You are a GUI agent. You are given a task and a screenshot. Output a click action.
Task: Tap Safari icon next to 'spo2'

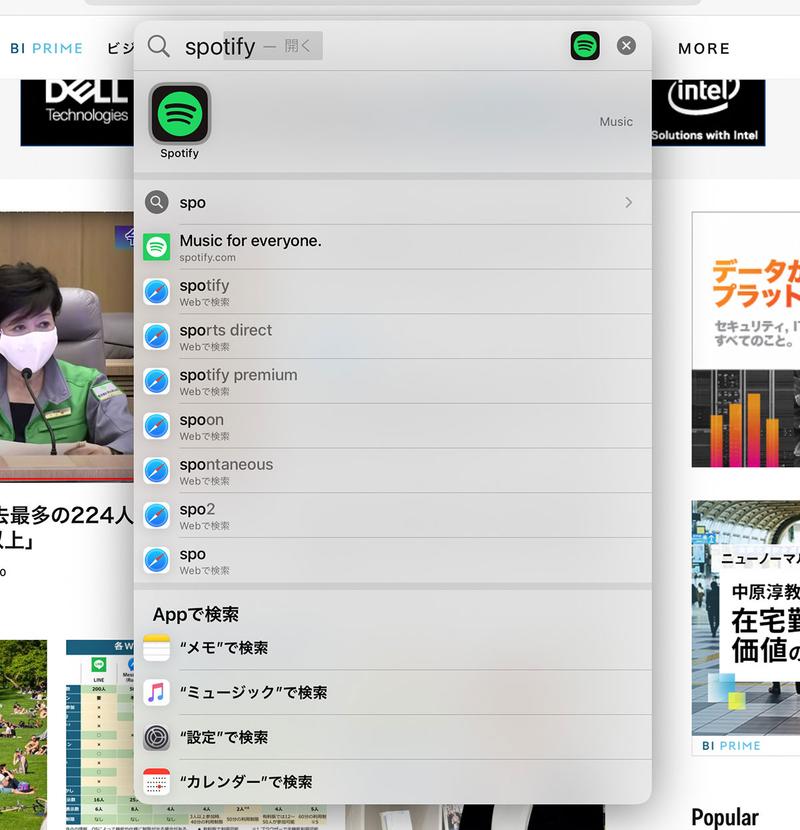point(157,516)
